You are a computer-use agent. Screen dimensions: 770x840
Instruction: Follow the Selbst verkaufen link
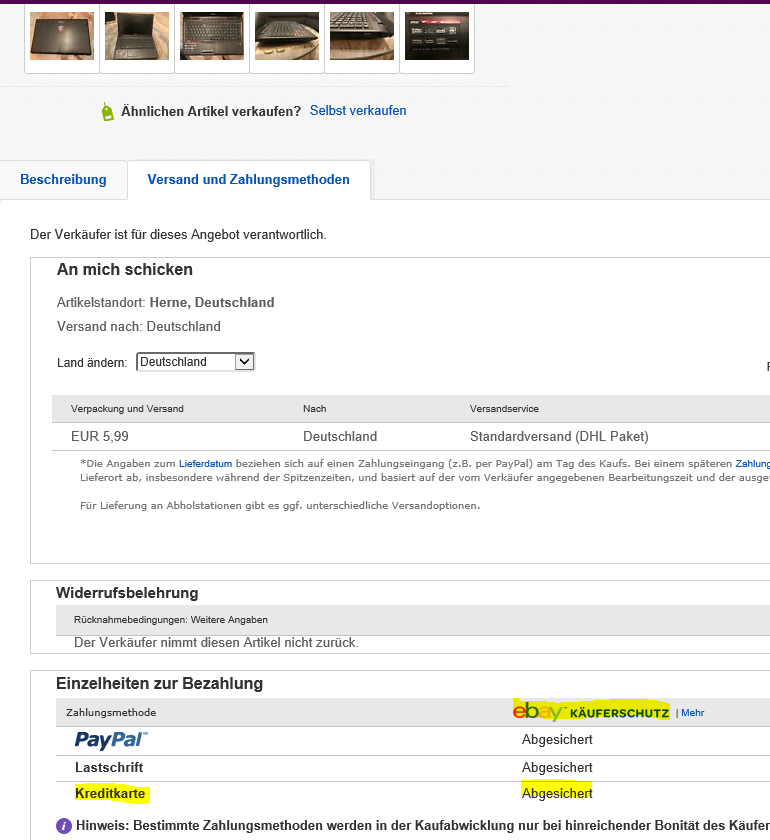358,111
